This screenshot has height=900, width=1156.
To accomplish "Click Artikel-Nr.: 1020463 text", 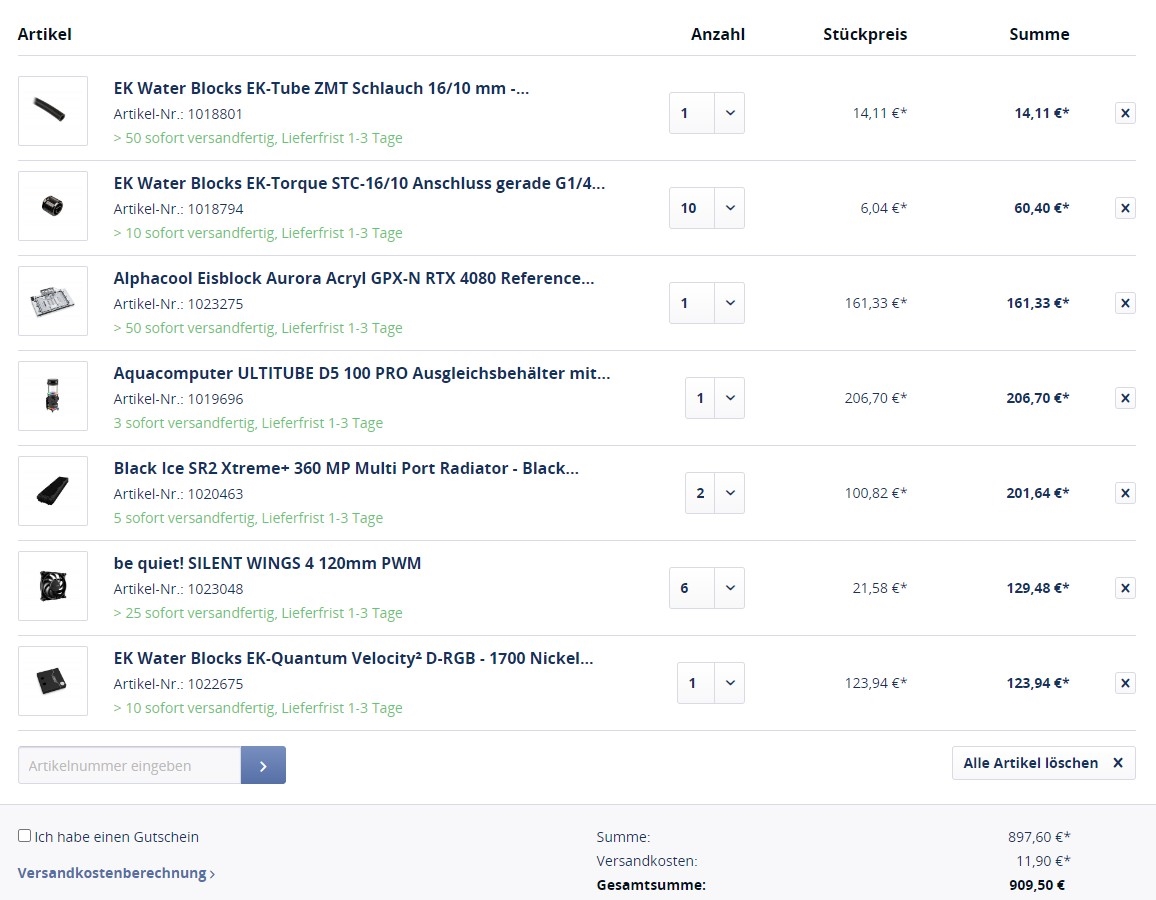I will click(178, 495).
